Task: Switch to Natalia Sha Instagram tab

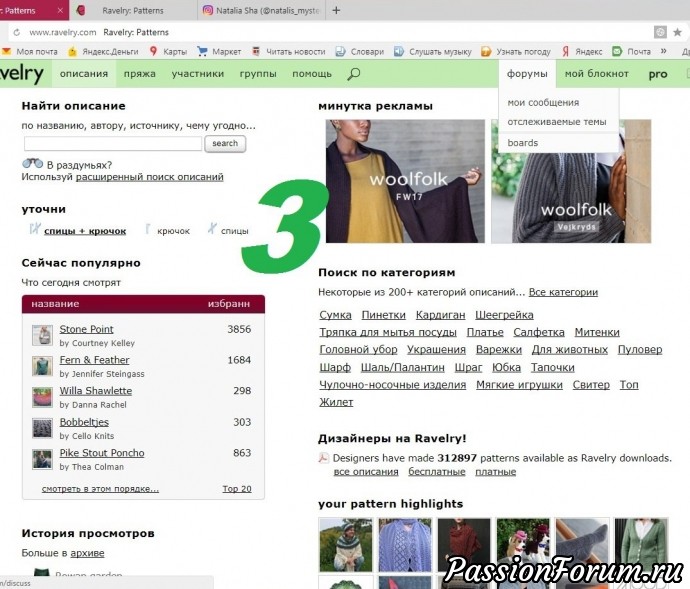Action: tap(261, 10)
